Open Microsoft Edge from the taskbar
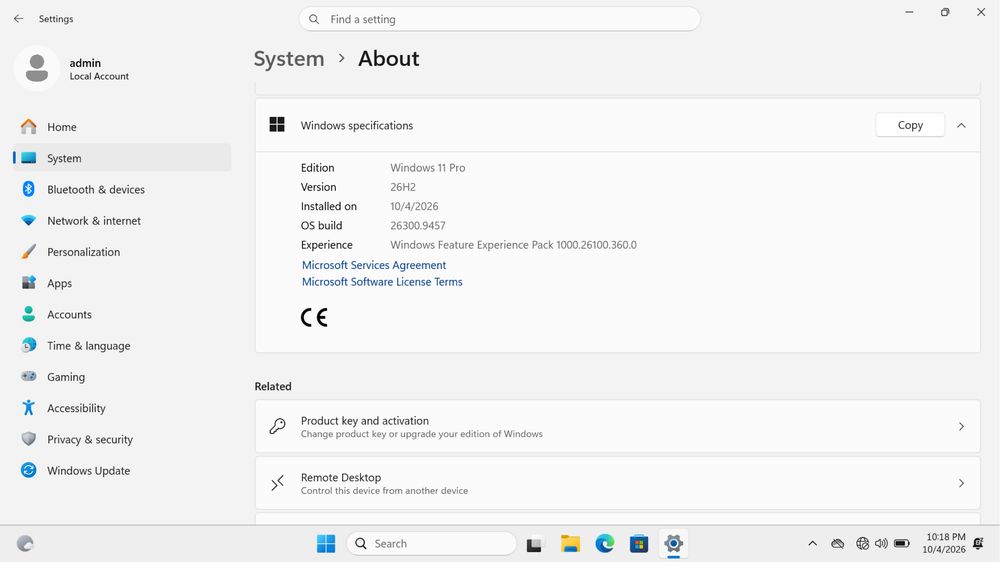Viewport: 1000px width, 562px height. 605,544
